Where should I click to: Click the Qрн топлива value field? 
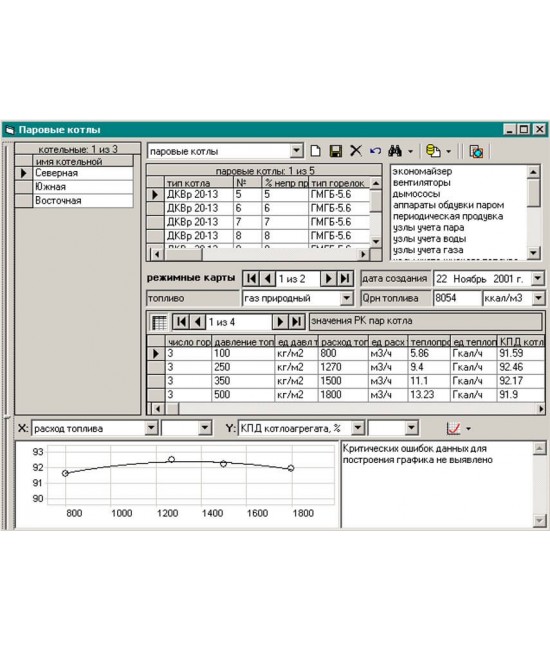457,298
